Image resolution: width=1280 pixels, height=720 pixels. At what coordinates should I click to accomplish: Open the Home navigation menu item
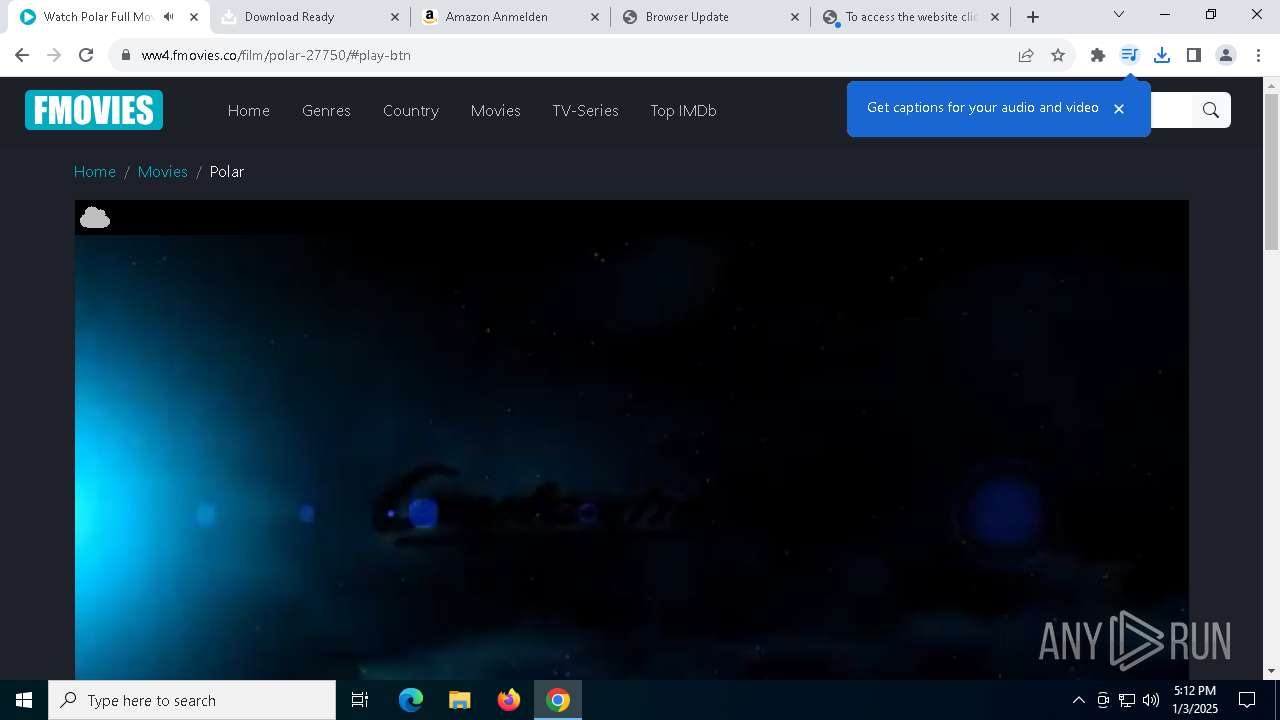pos(249,110)
